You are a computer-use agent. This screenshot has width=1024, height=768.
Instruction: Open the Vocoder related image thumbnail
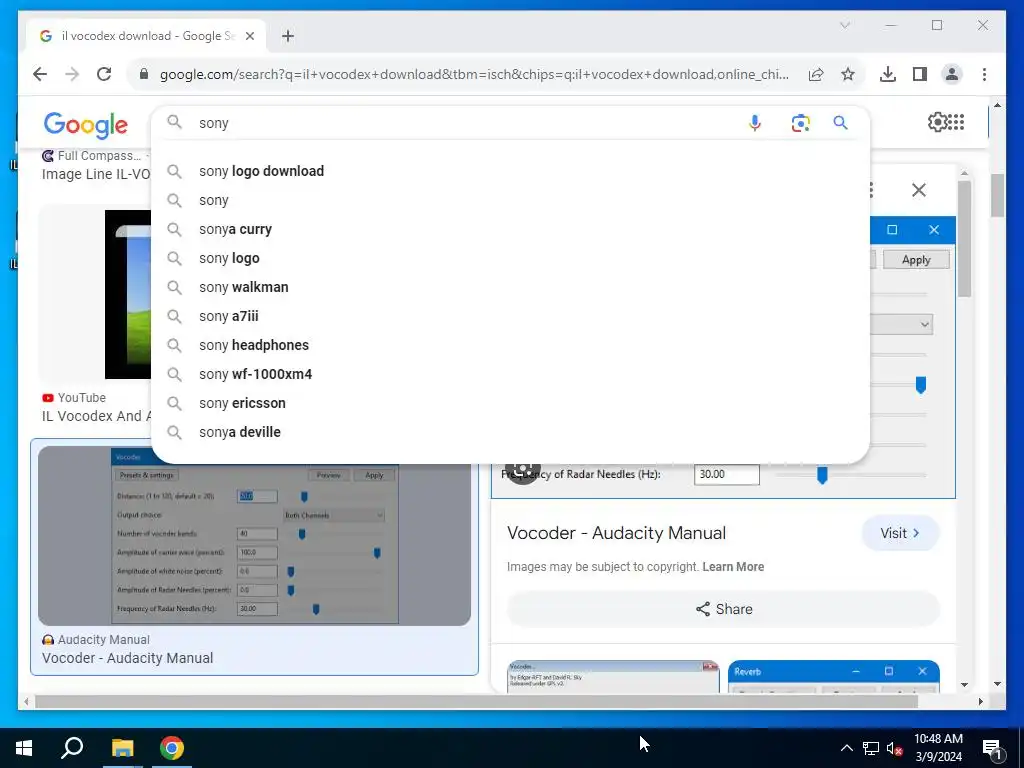613,677
